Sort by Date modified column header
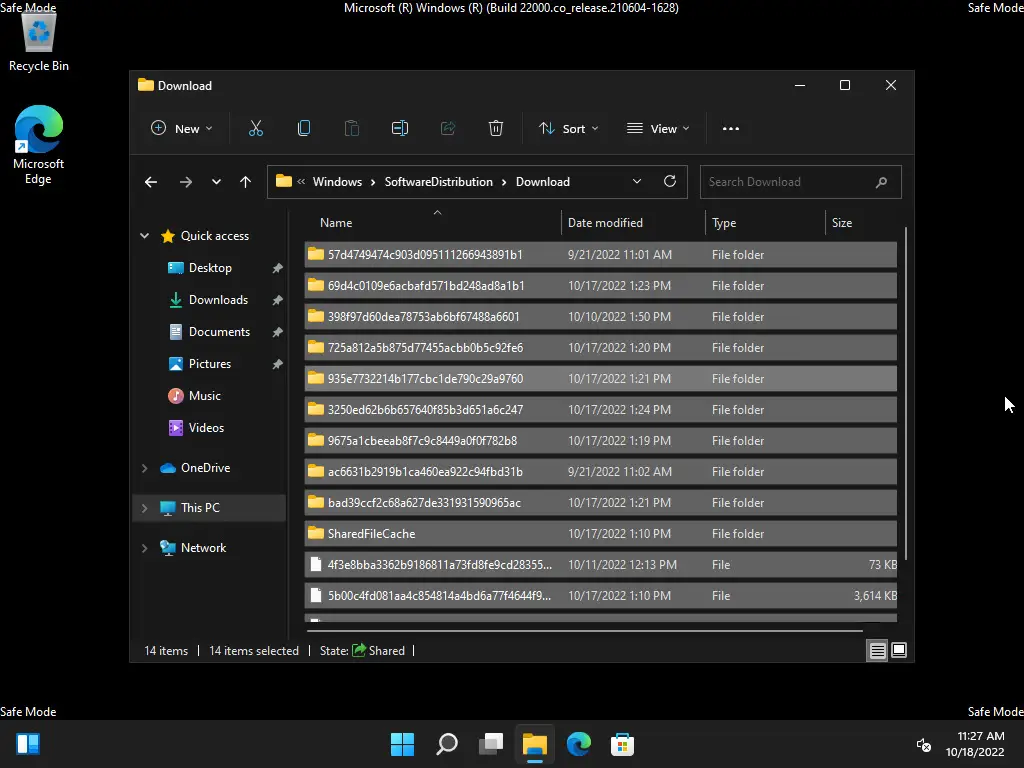1024x768 pixels. pos(633,223)
